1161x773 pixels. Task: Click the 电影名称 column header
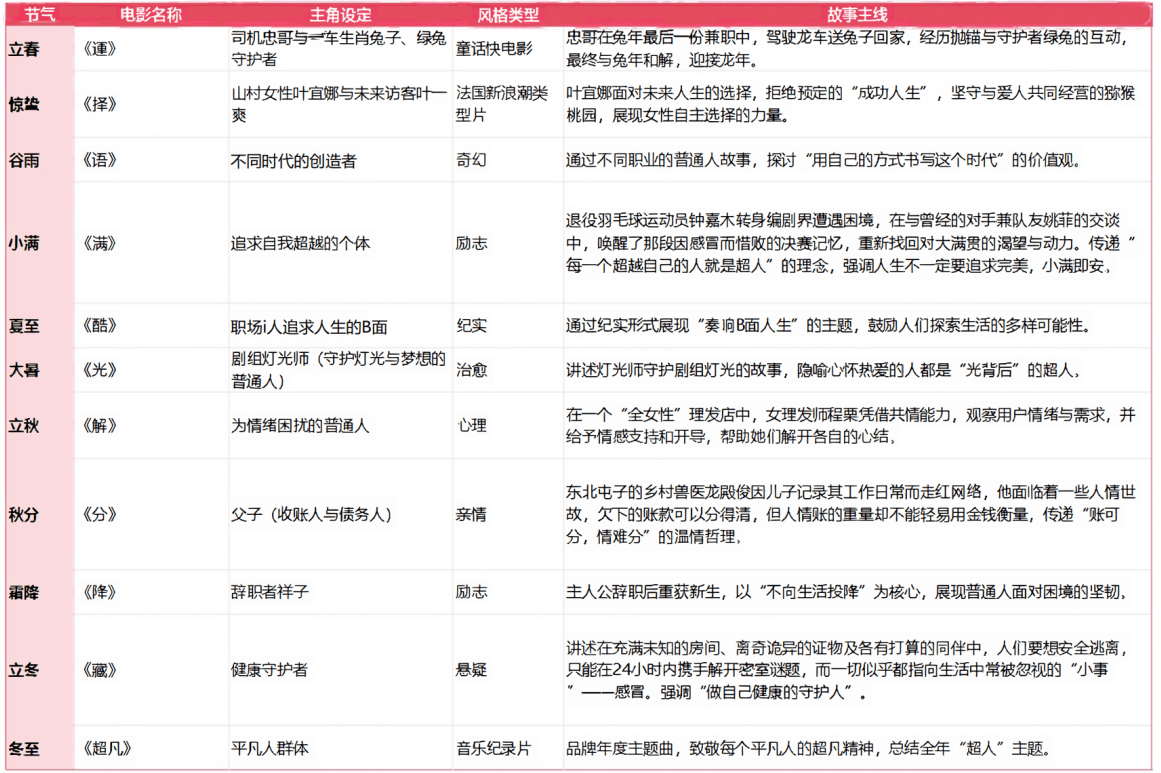[151, 14]
